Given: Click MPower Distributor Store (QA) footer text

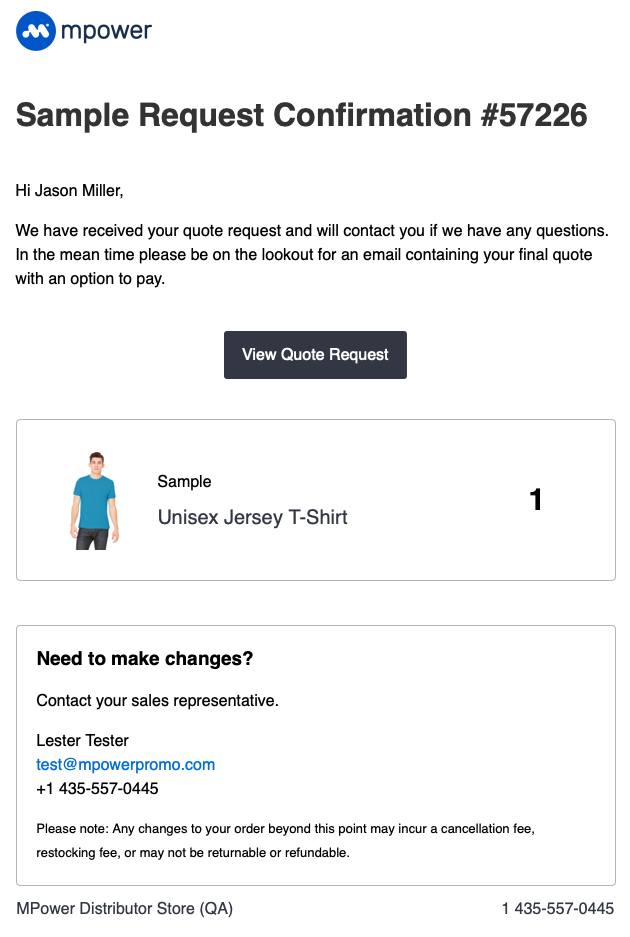Looking at the screenshot, I should point(124,908).
